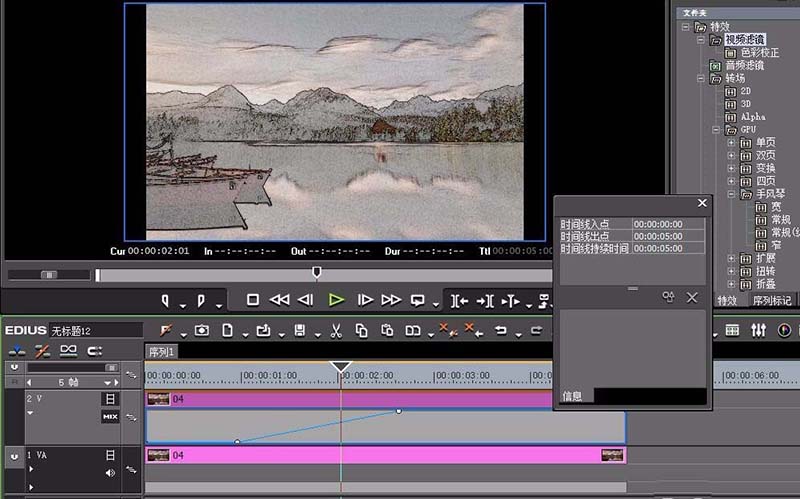Click the Delete icon with left arrow

474,331
